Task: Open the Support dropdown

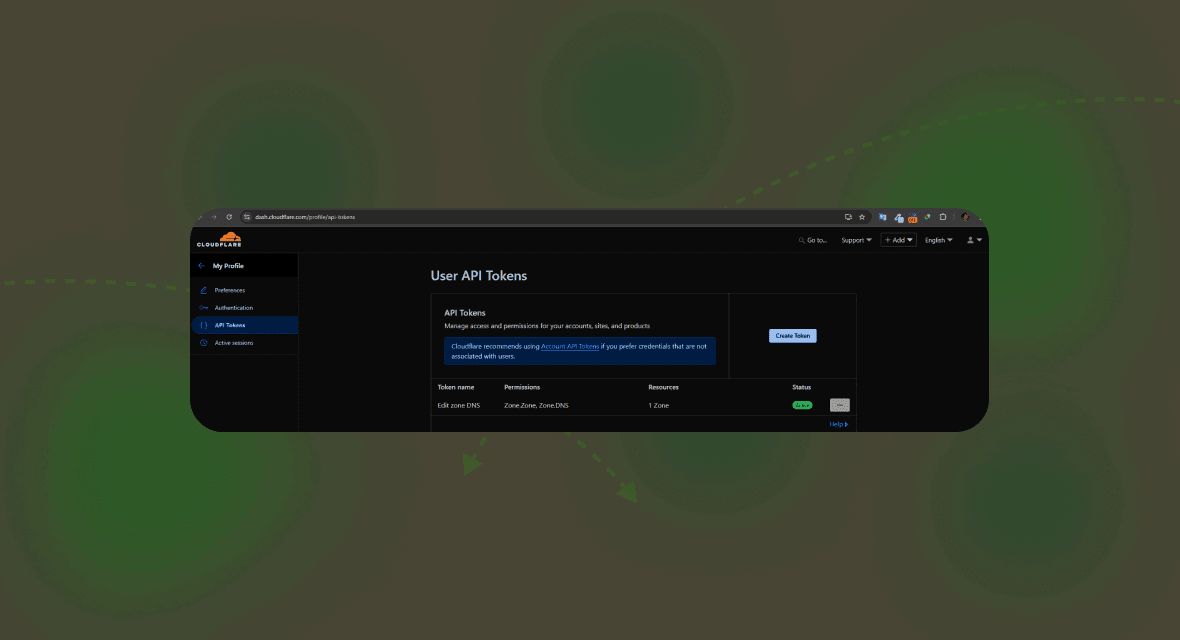Action: pos(856,240)
